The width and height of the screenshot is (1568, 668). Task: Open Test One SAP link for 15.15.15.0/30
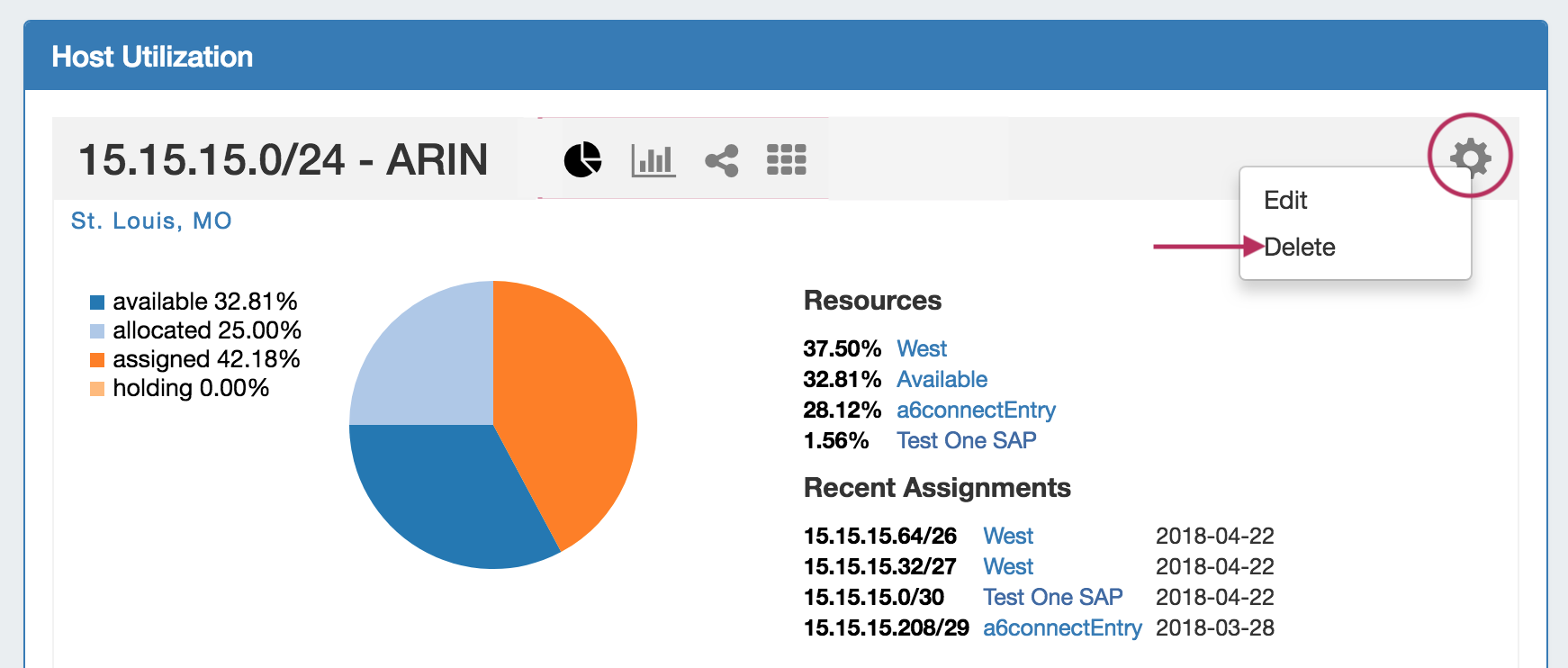[x=1052, y=597]
